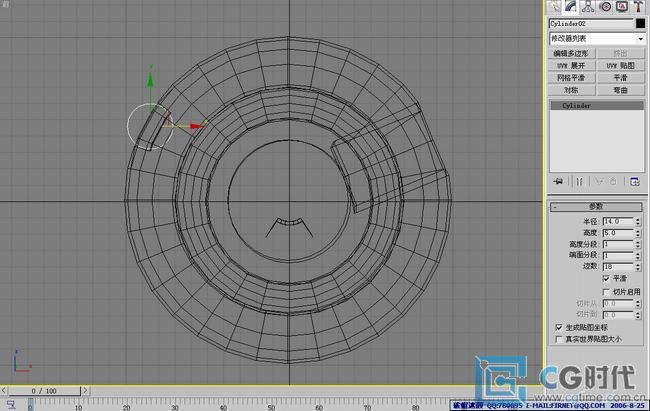This screenshot has height=411, width=650.
Task: Click the 高度 height value field
Action: [618, 233]
